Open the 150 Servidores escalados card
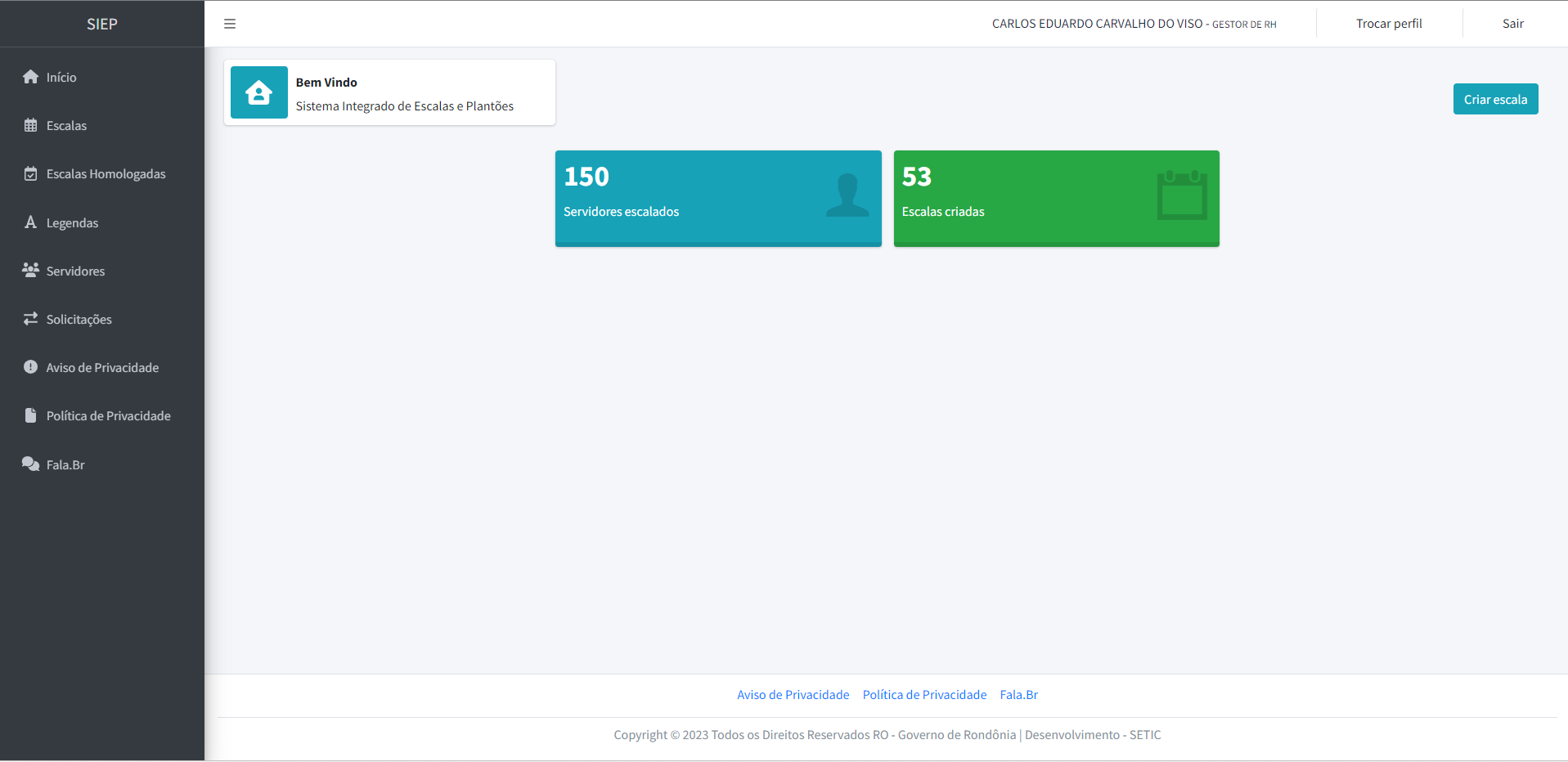 [718, 199]
